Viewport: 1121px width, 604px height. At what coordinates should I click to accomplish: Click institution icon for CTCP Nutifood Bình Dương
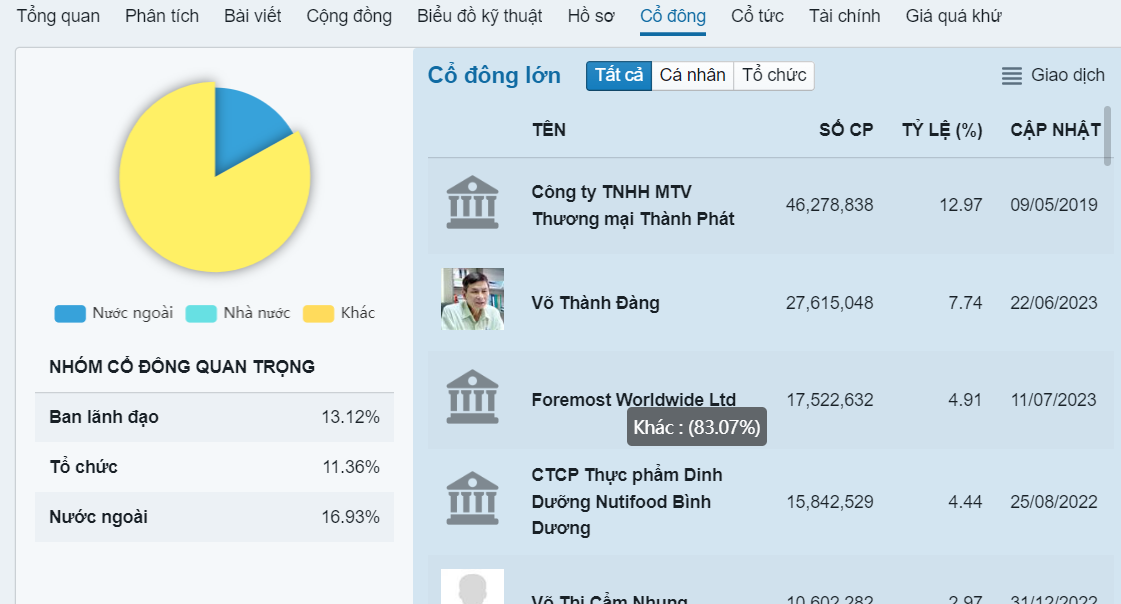[472, 499]
